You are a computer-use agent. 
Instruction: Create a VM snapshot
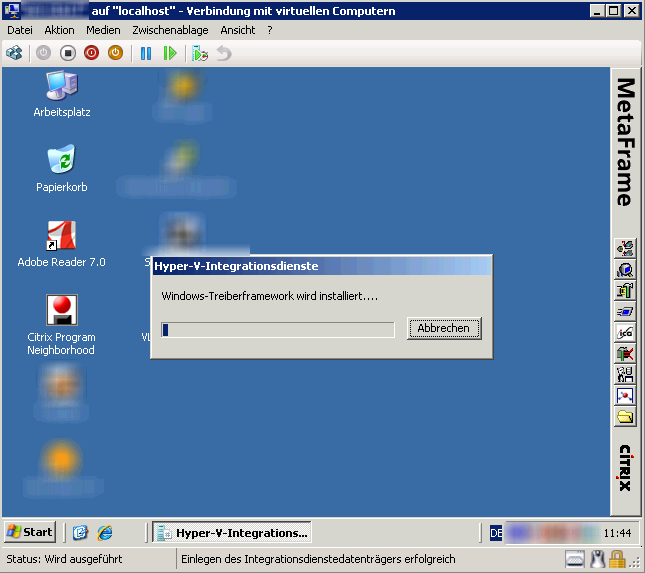[200, 53]
